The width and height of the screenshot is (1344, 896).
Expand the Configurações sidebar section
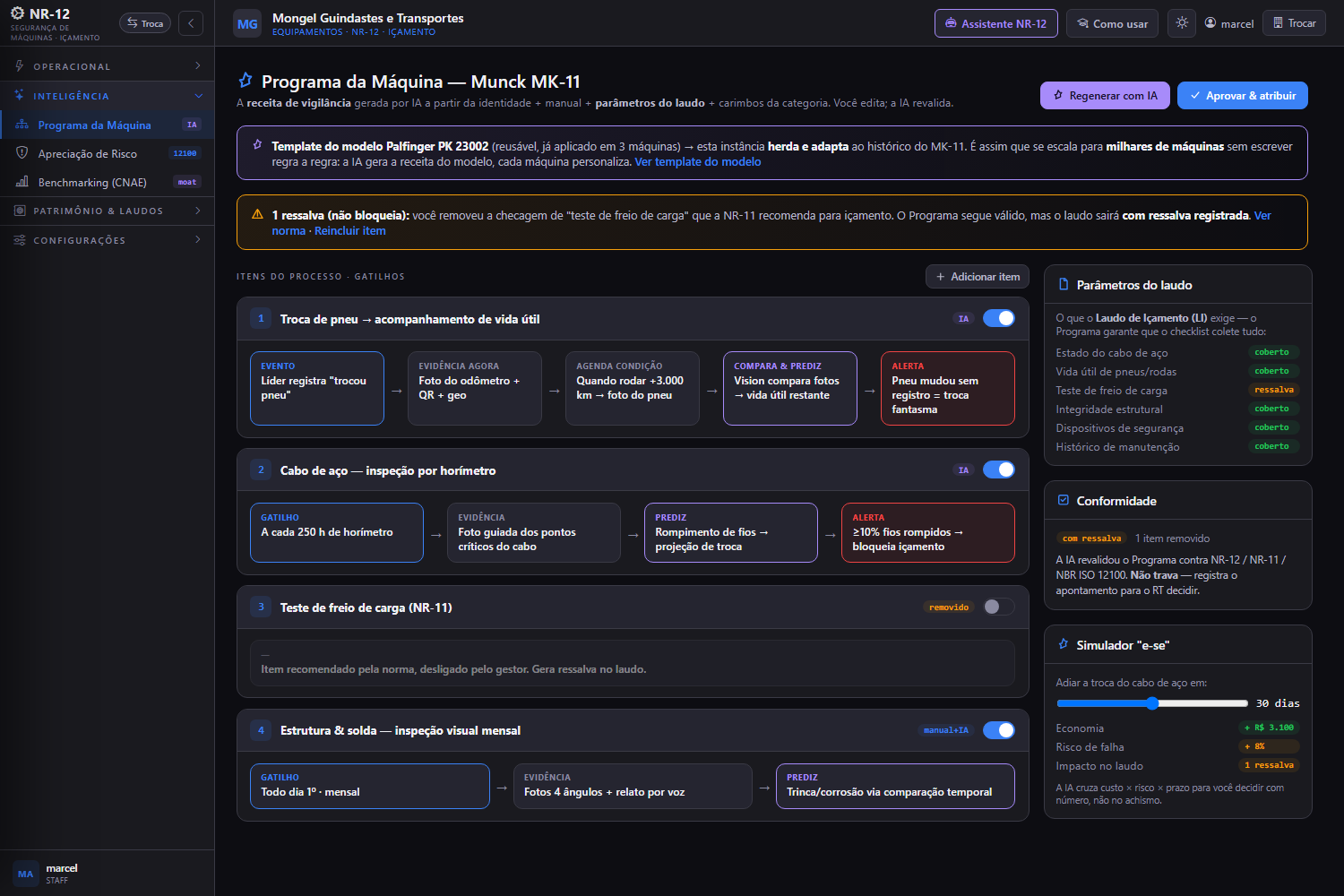[108, 240]
